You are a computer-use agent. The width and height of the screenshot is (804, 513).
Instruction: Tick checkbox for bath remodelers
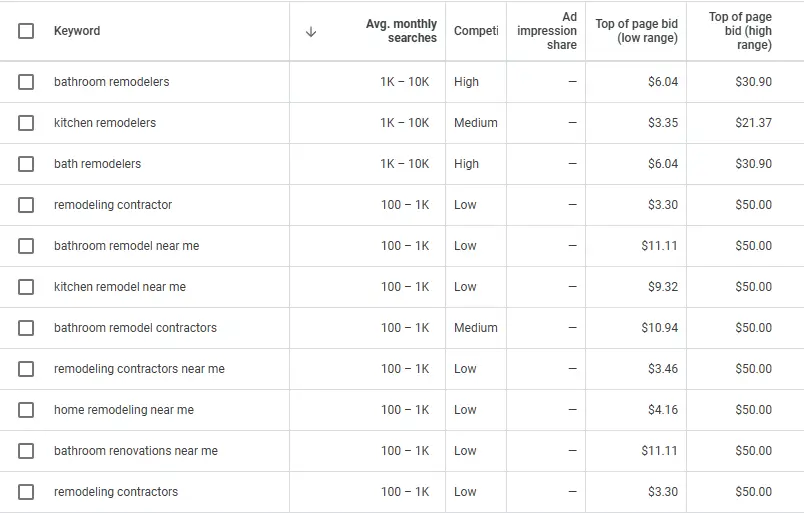click(26, 164)
